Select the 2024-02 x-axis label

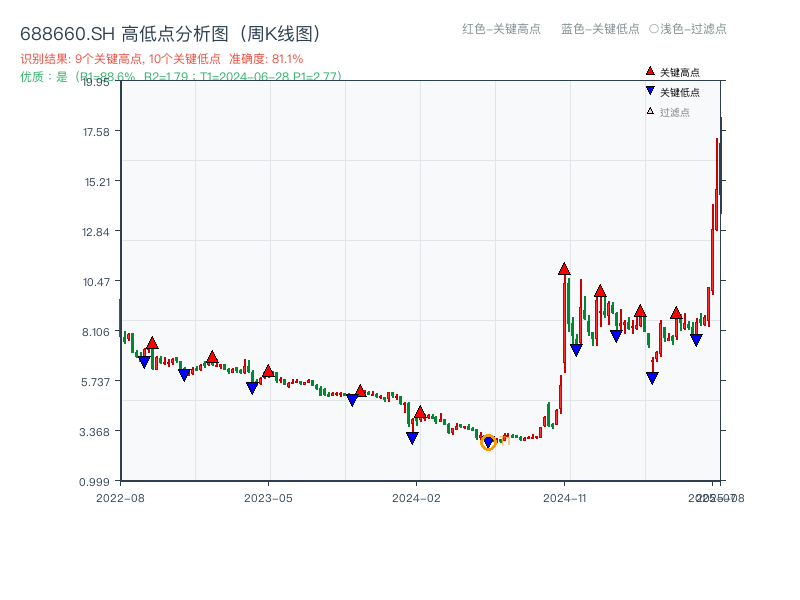point(416,496)
